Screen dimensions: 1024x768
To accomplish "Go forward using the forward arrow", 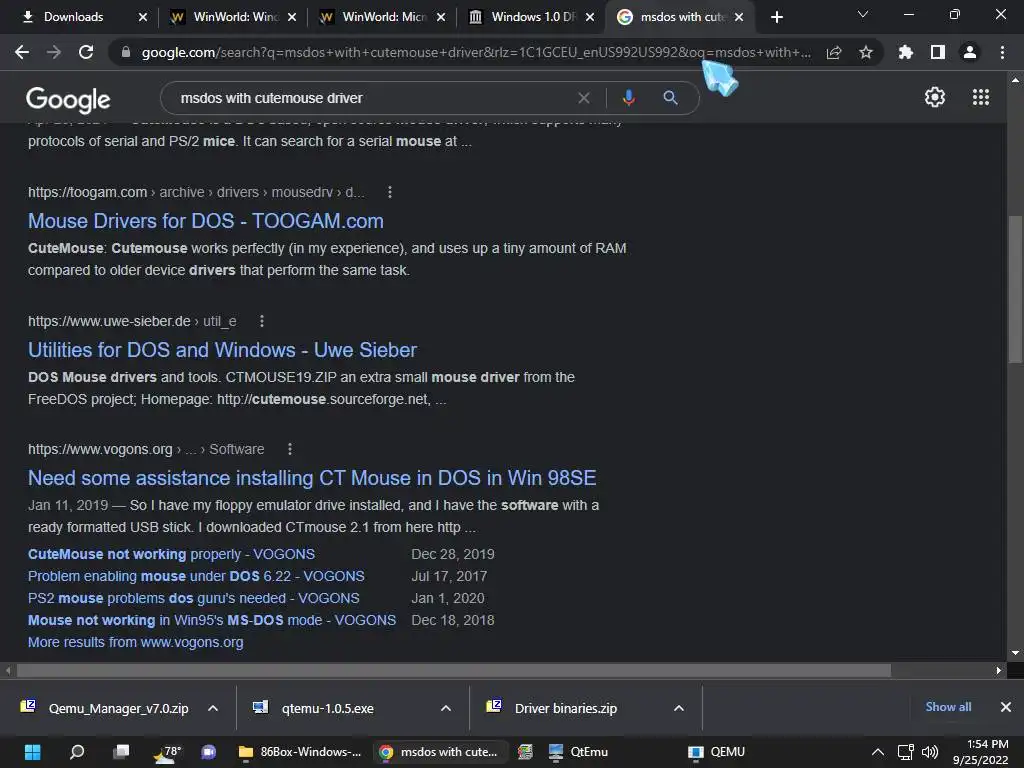I will (x=54, y=52).
